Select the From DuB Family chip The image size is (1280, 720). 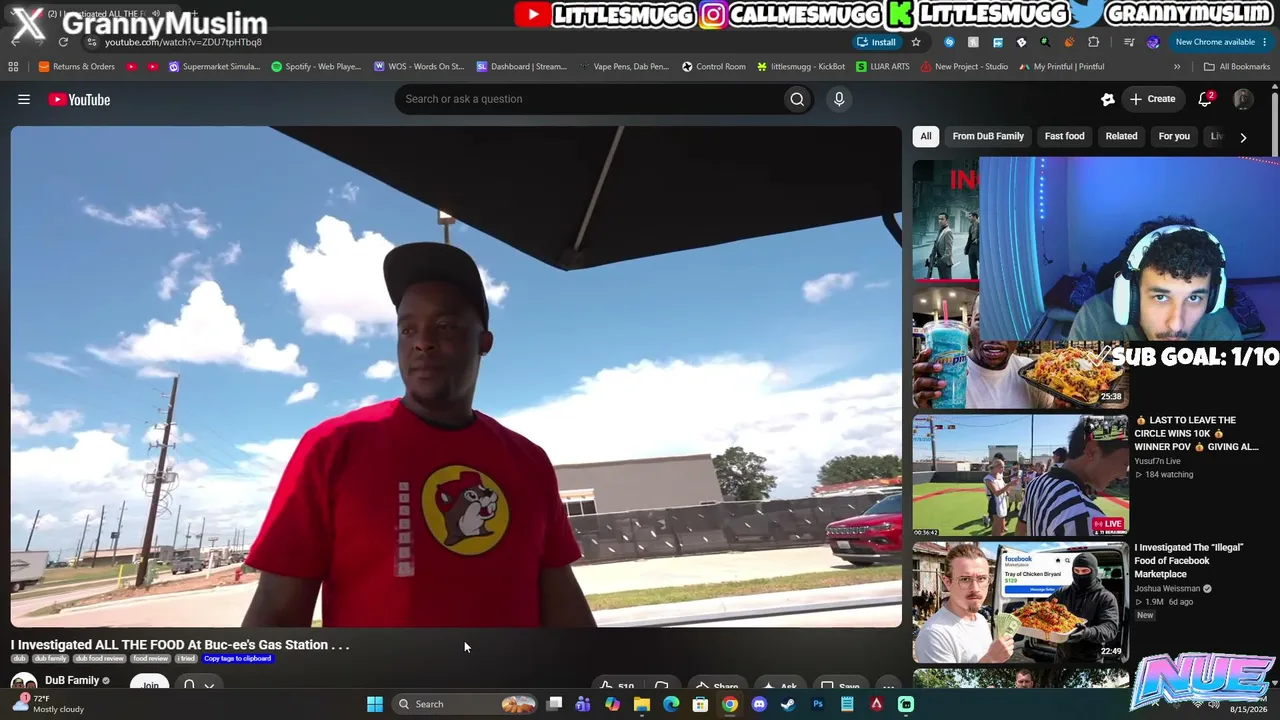coord(988,136)
